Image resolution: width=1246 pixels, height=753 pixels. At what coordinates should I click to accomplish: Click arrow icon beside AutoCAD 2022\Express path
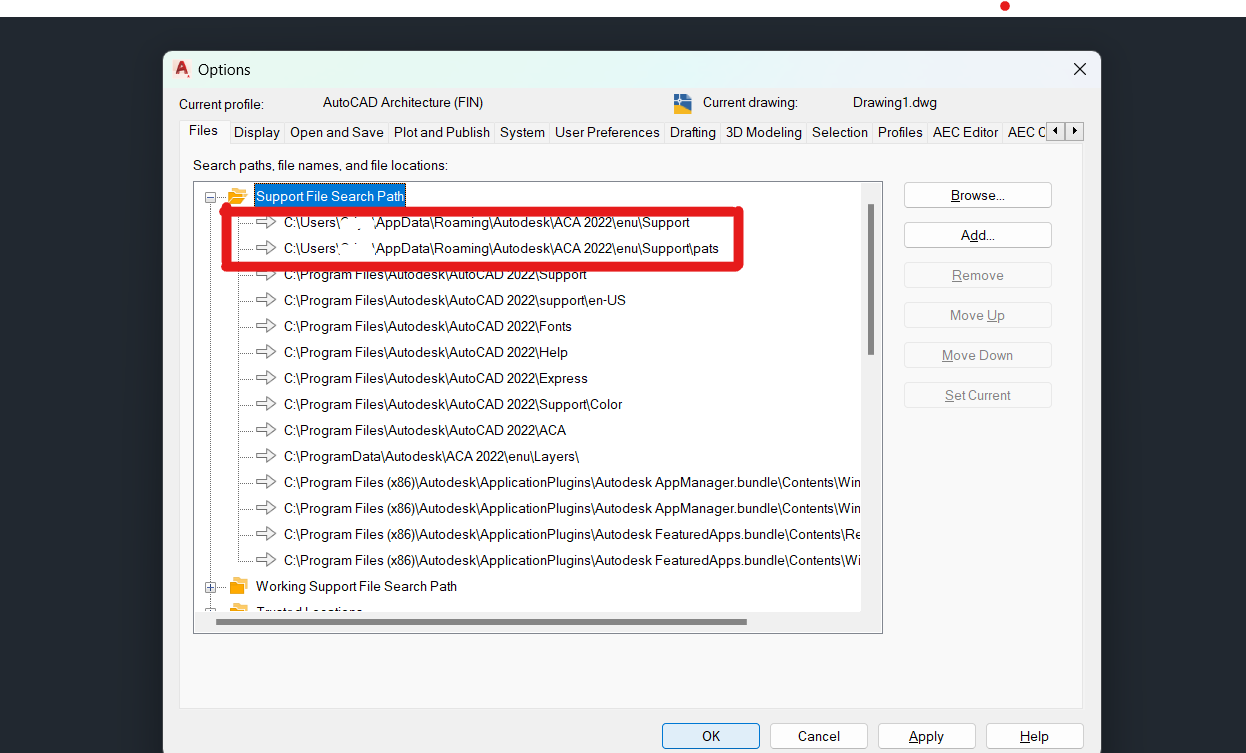[x=266, y=378]
